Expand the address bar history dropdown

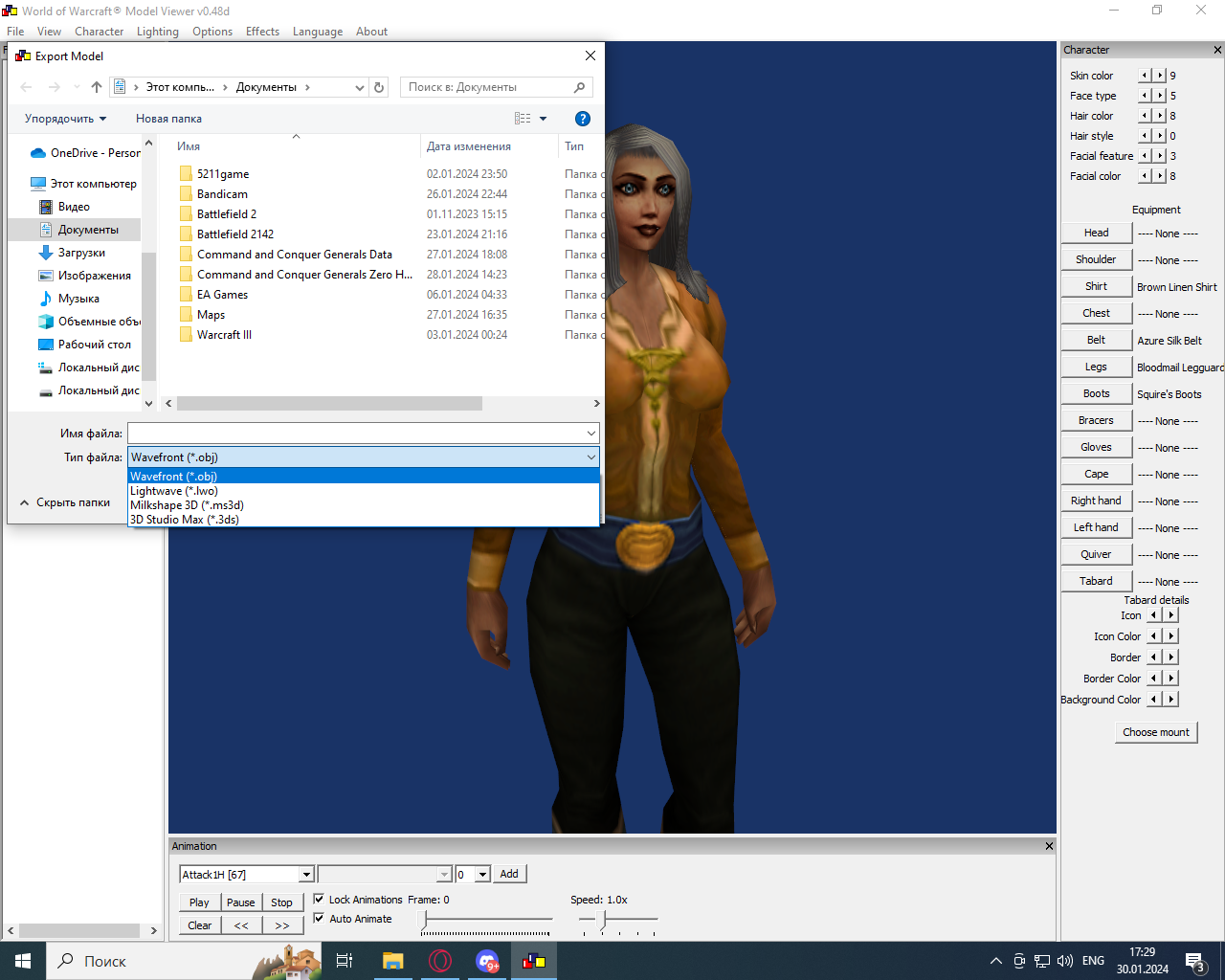click(x=360, y=87)
